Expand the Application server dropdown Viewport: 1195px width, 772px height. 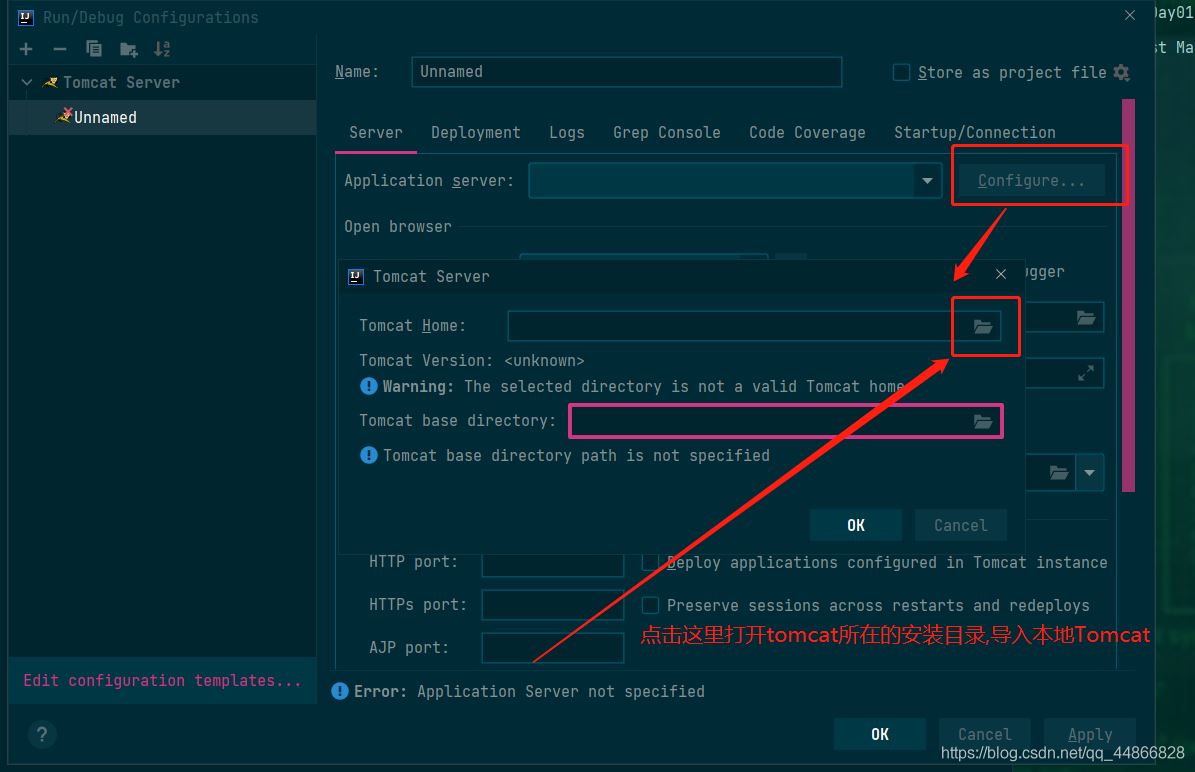pyautogui.click(x=927, y=181)
